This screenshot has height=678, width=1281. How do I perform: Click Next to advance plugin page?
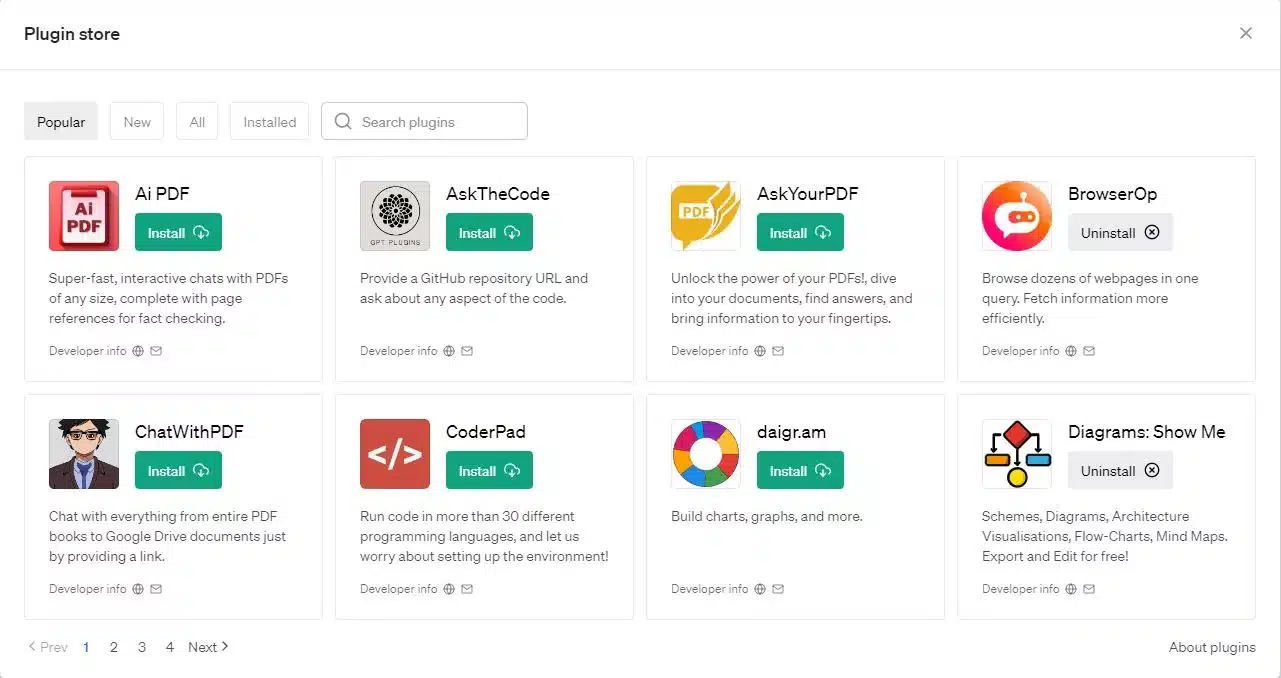tap(208, 647)
